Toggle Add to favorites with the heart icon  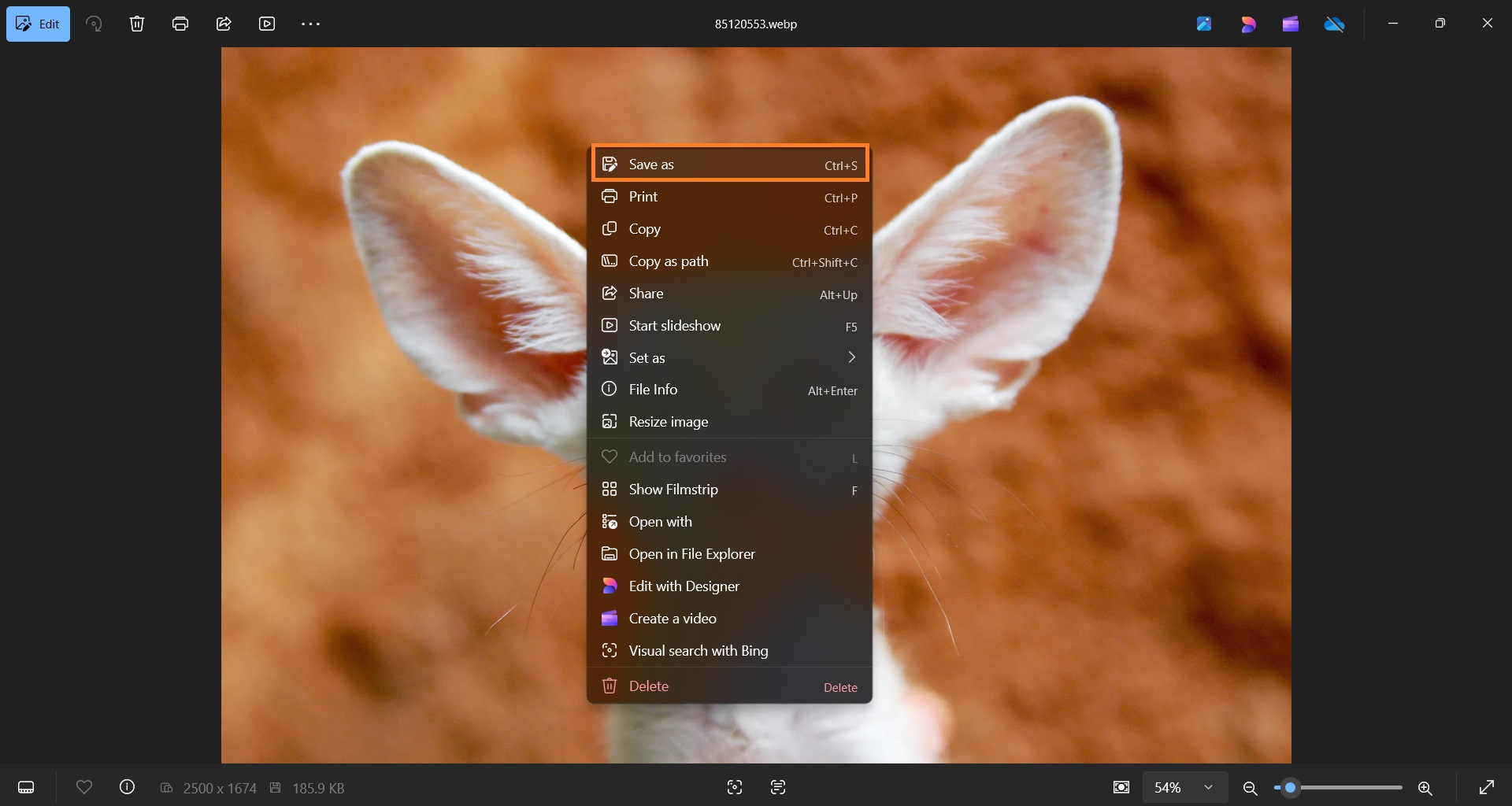point(85,787)
